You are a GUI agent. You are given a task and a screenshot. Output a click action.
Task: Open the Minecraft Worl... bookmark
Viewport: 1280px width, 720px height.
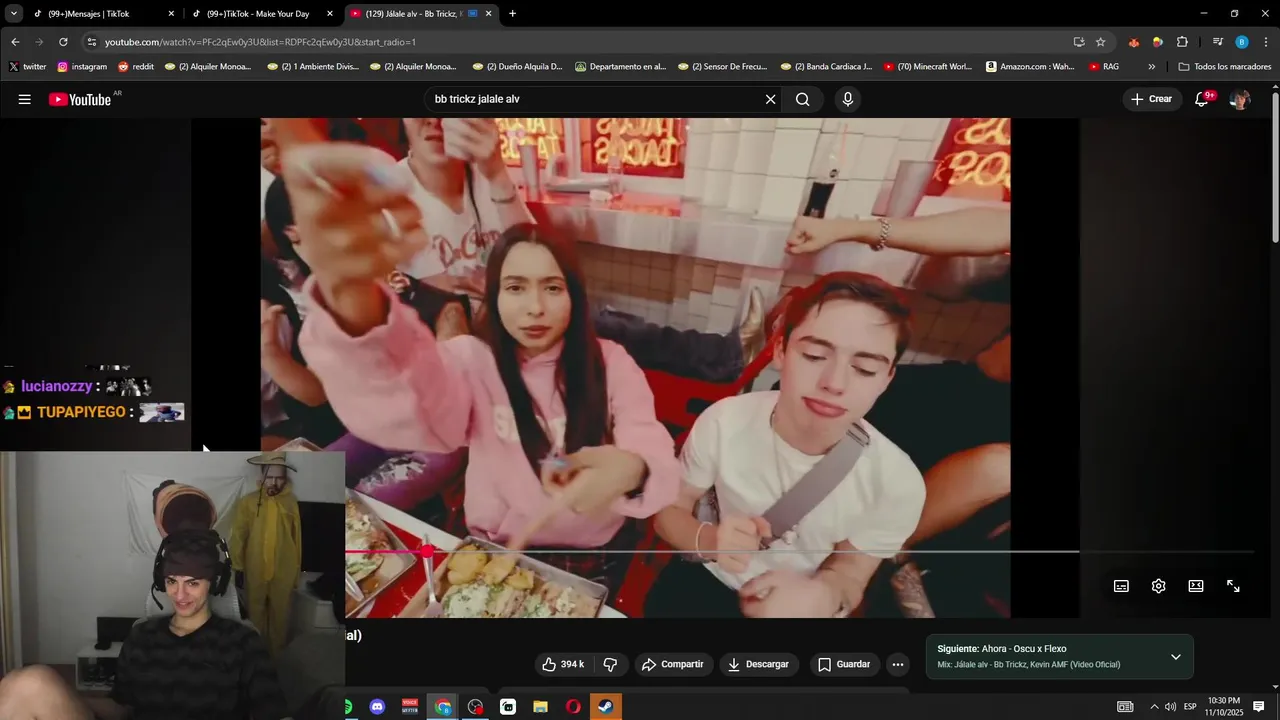[927, 67]
